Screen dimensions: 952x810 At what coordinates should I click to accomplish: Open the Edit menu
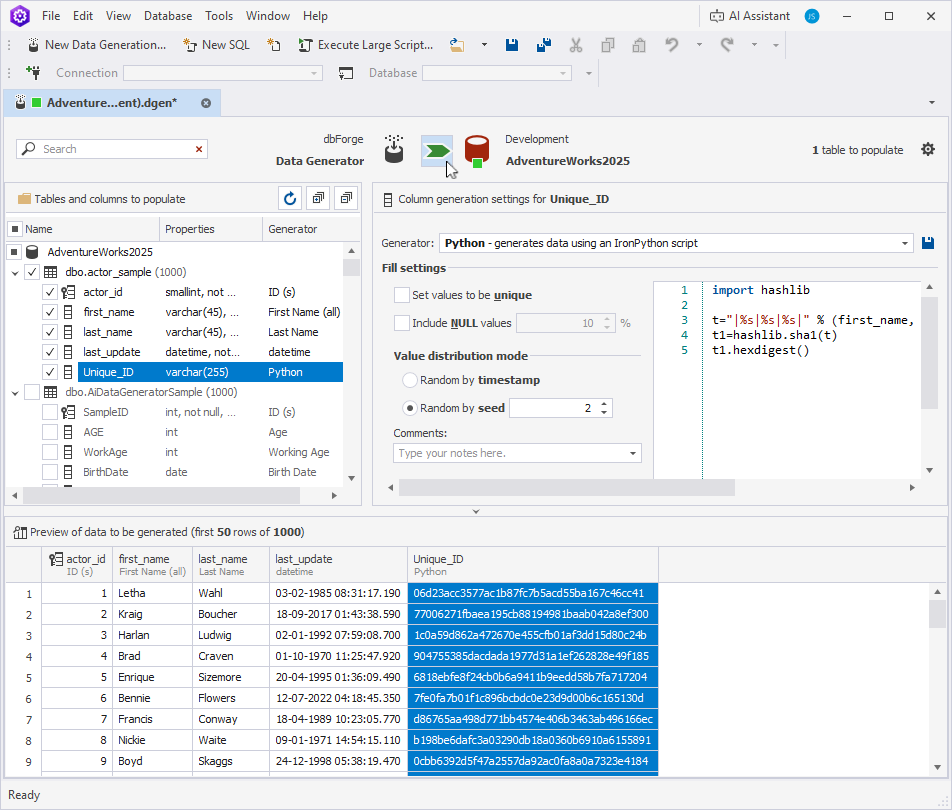tap(83, 16)
